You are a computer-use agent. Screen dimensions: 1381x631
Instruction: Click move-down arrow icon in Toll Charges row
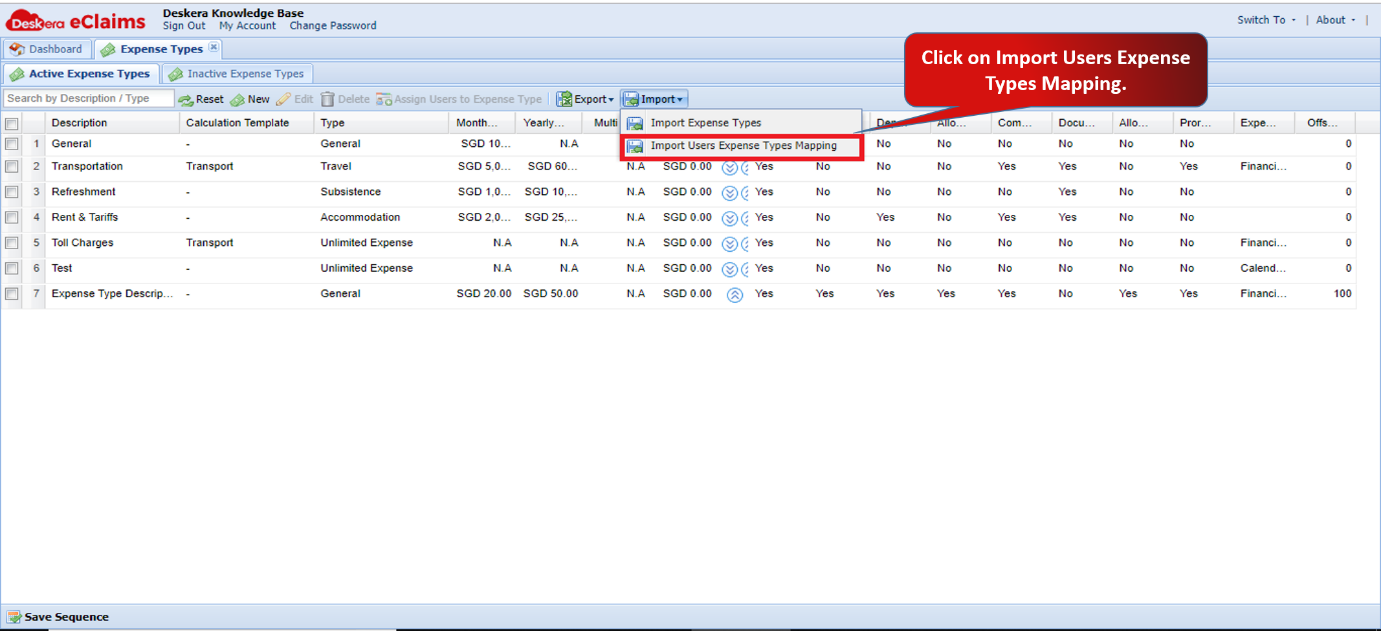point(730,243)
